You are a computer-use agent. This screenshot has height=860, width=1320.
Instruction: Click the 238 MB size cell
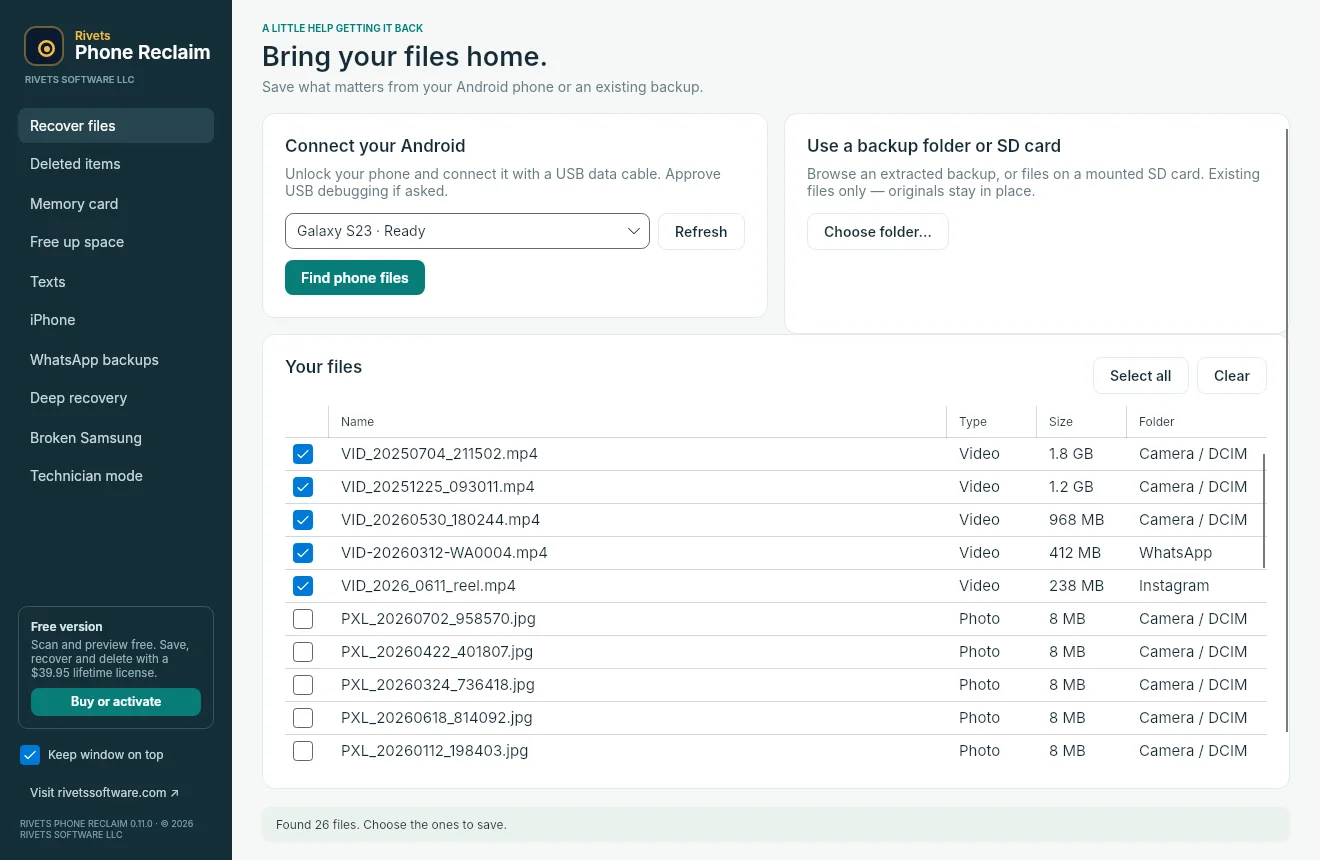[1076, 586]
